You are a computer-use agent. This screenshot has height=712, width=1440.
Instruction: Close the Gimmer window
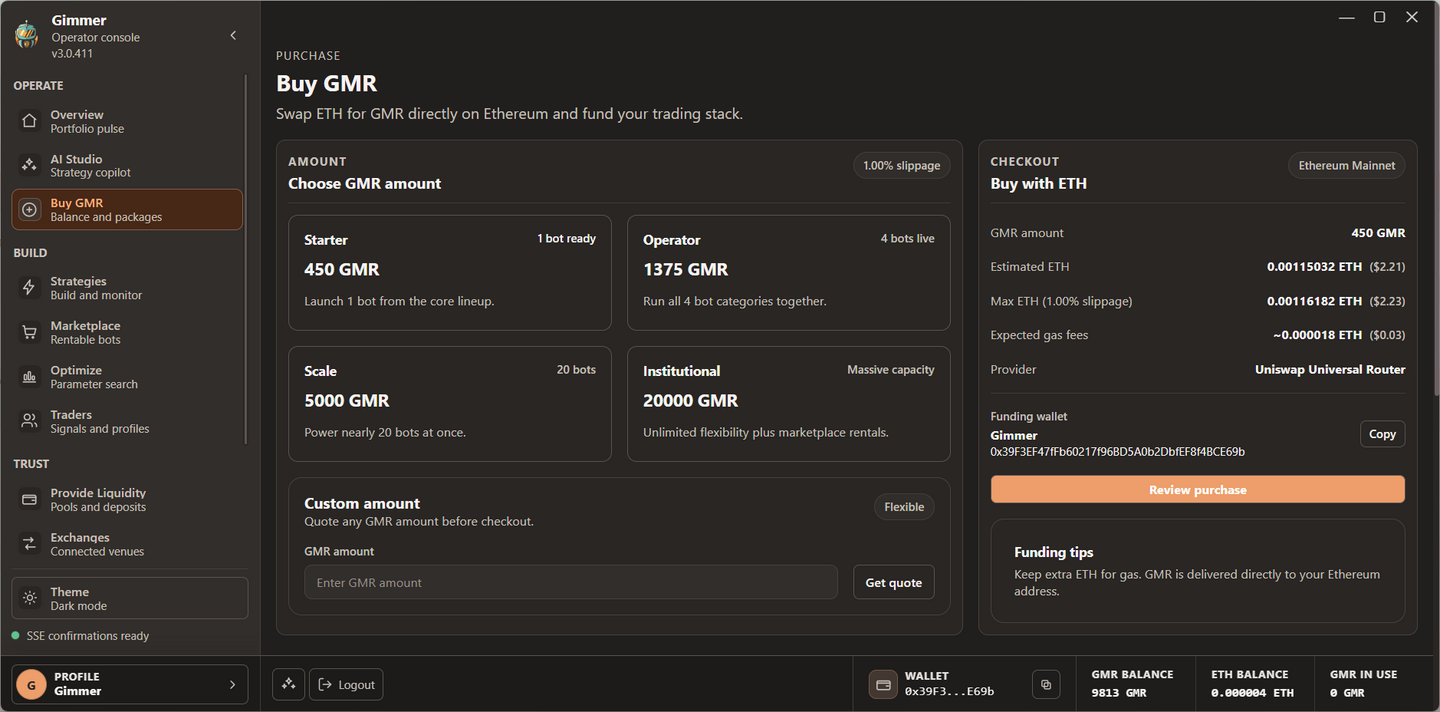(1412, 17)
